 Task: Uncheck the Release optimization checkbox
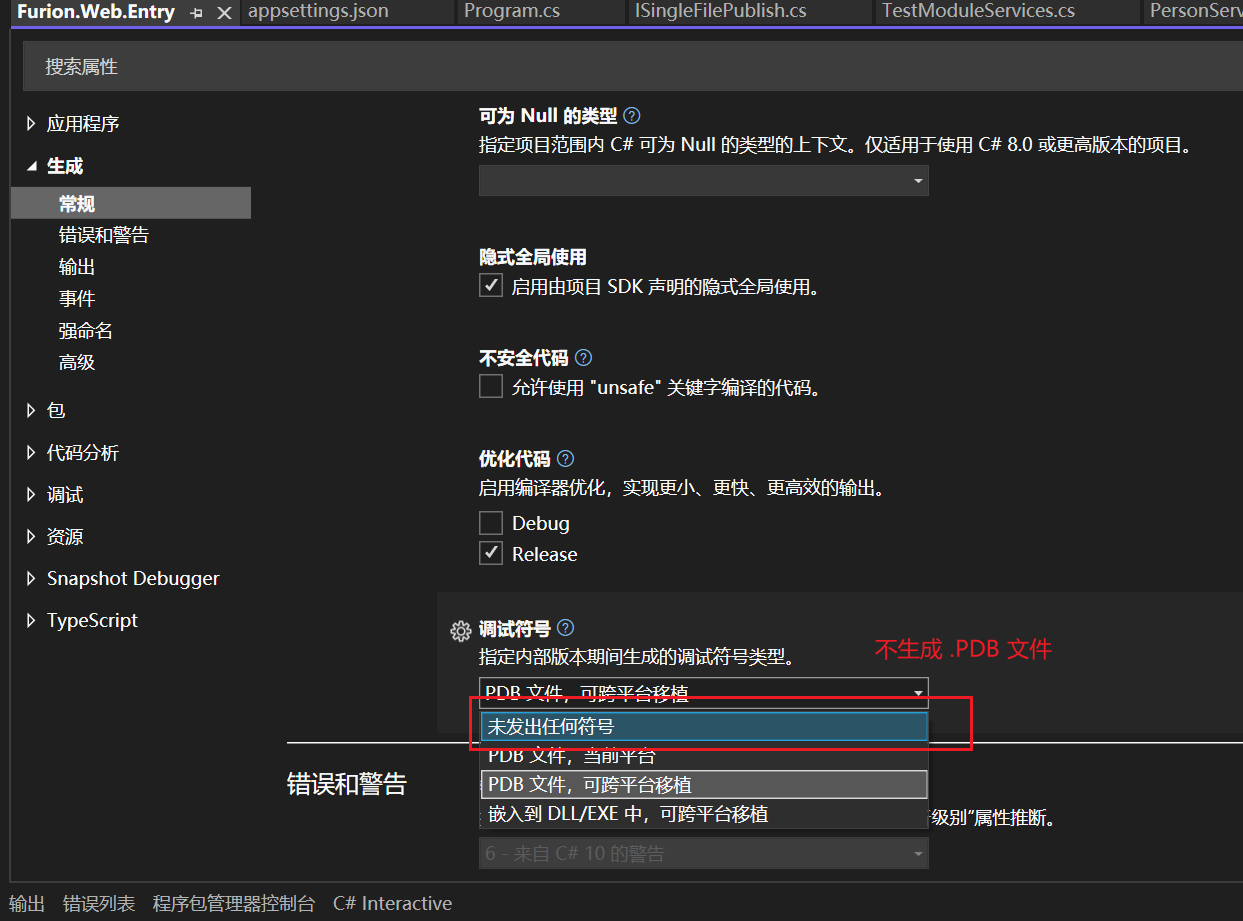491,553
